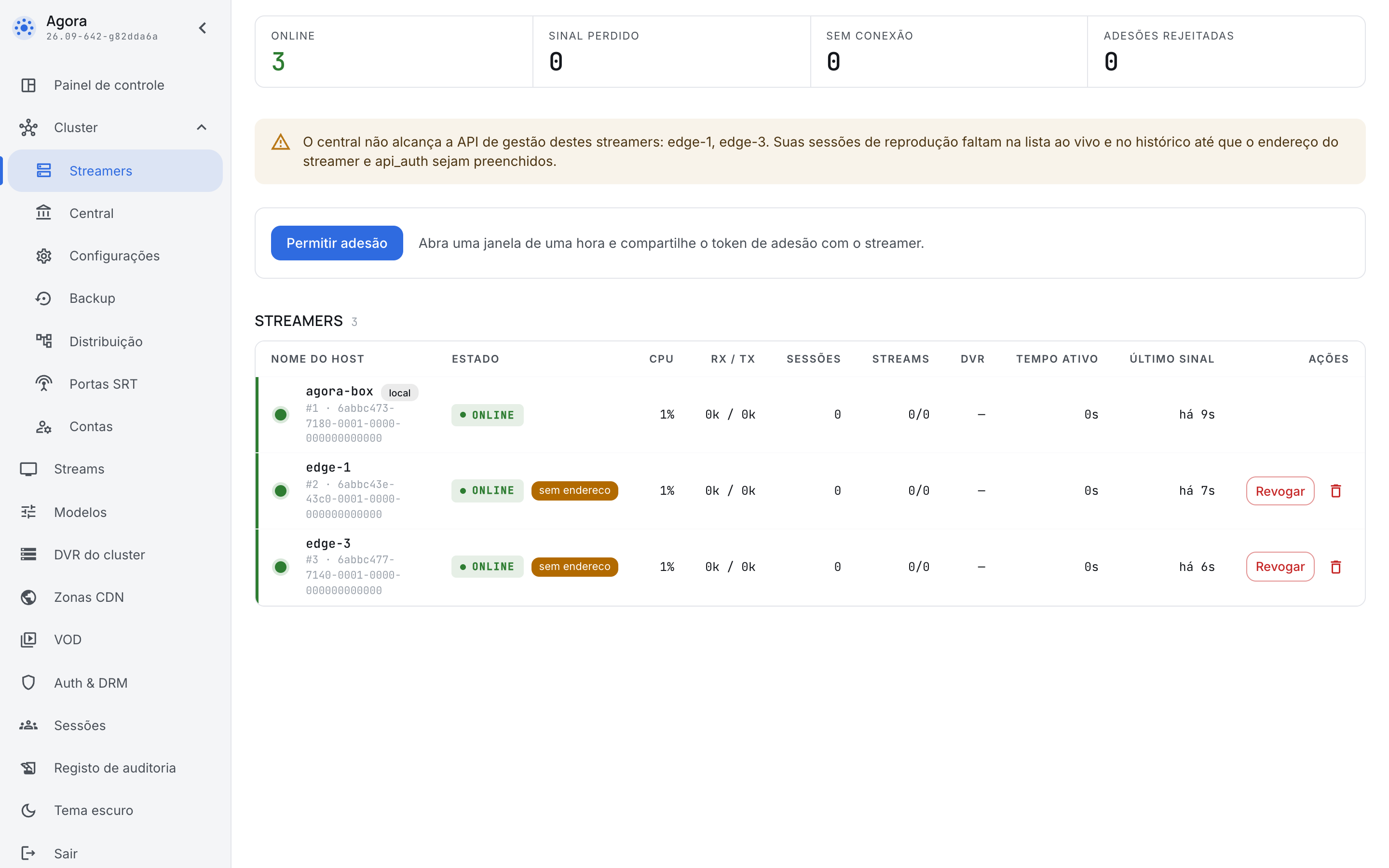Image resolution: width=1389 pixels, height=868 pixels.
Task: Click the warning triangle alert icon
Action: [281, 142]
